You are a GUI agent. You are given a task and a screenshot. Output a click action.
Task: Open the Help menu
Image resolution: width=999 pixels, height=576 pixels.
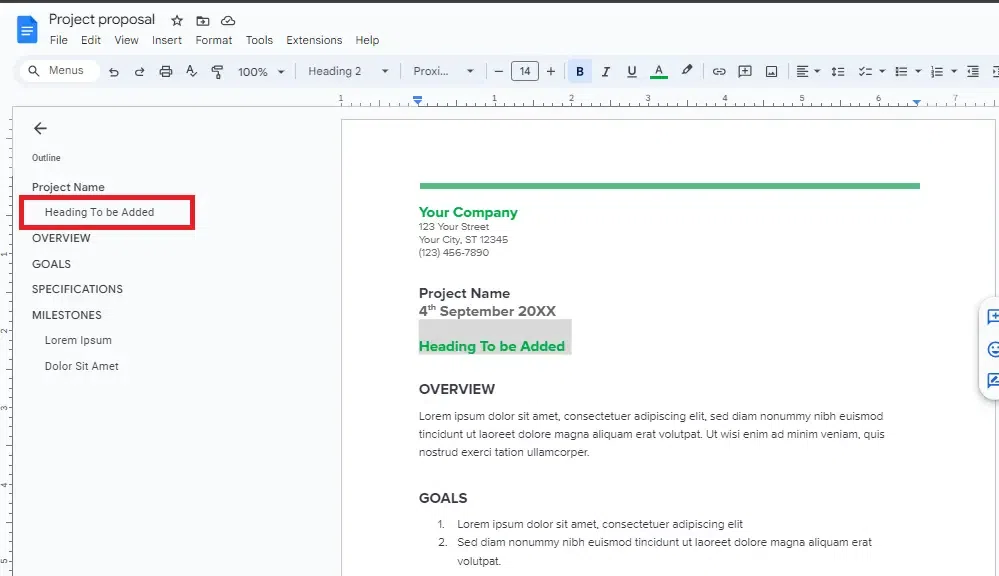pyautogui.click(x=367, y=40)
